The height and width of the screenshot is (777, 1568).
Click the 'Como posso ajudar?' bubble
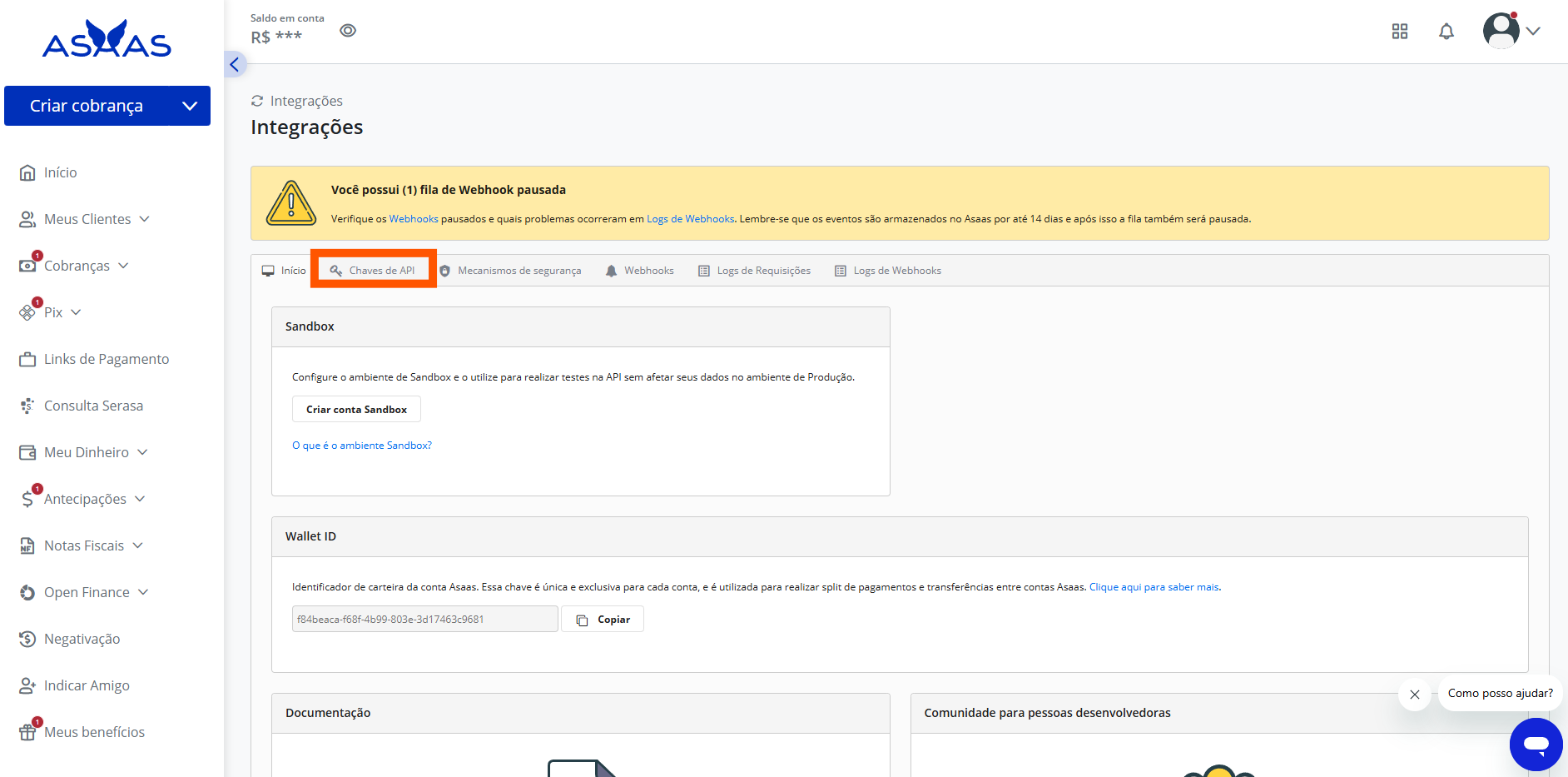click(x=1501, y=693)
